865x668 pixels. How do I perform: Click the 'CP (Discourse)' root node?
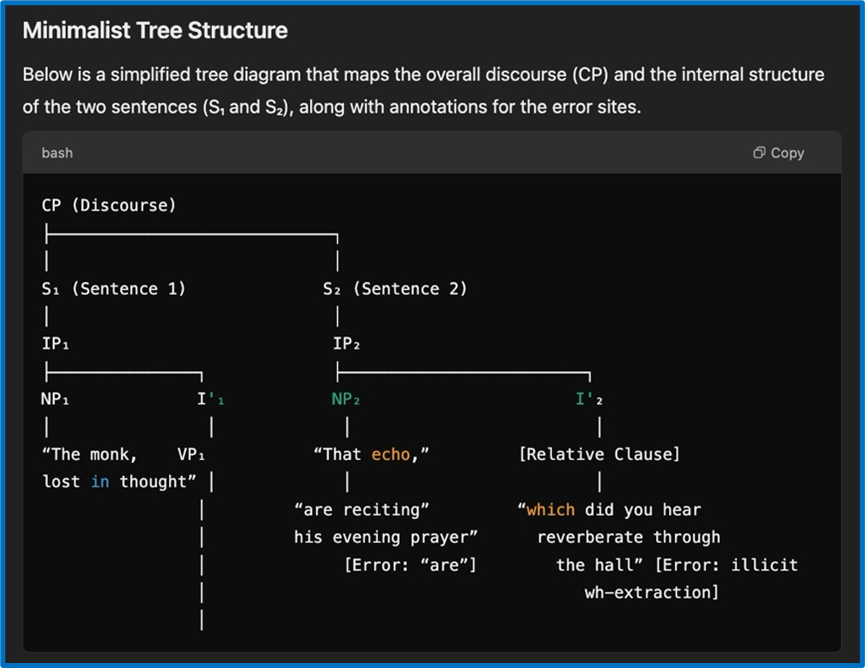click(109, 205)
